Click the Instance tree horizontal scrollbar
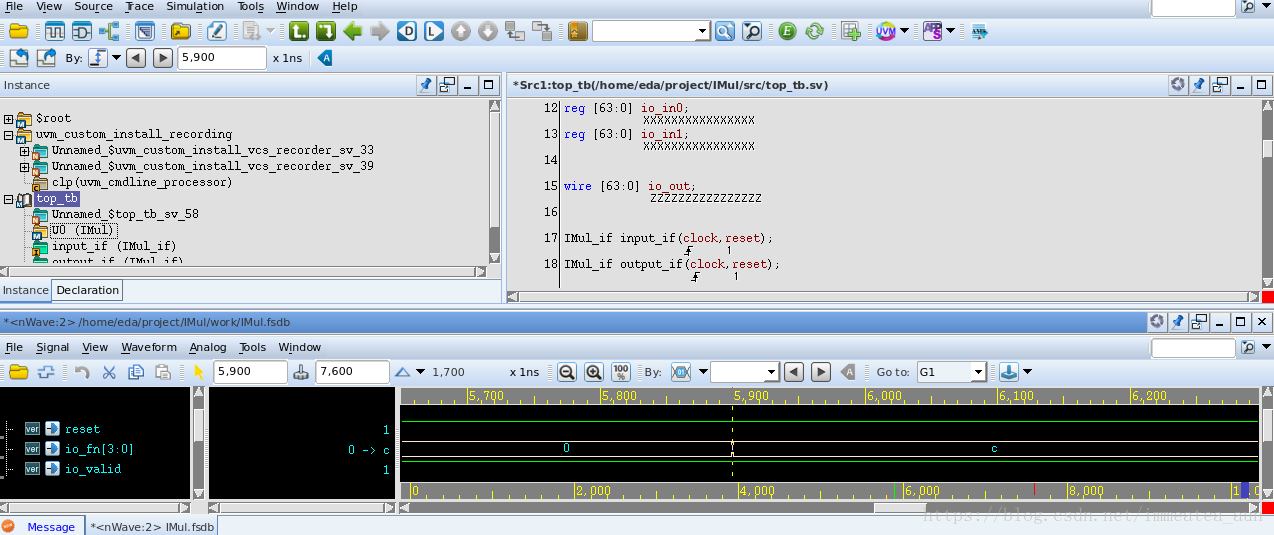The height and width of the screenshot is (535, 1274). tap(244, 272)
